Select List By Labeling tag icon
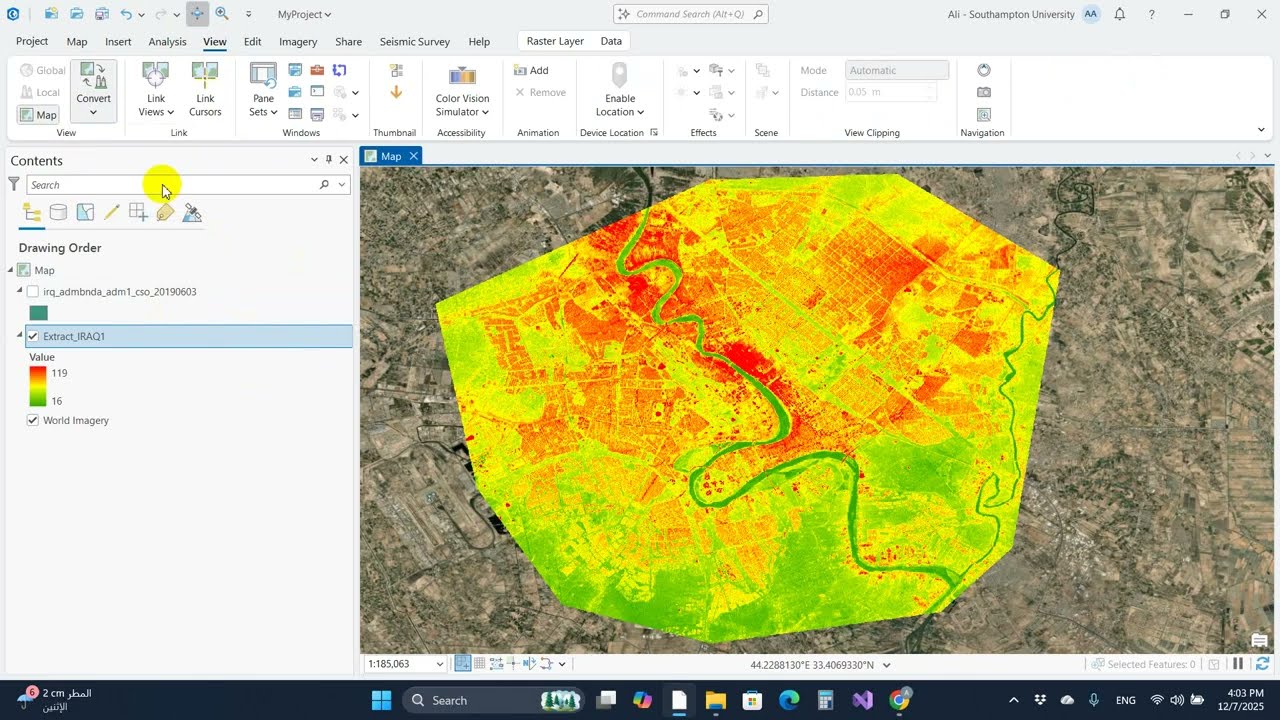Image resolution: width=1280 pixels, height=720 pixels. coord(165,212)
